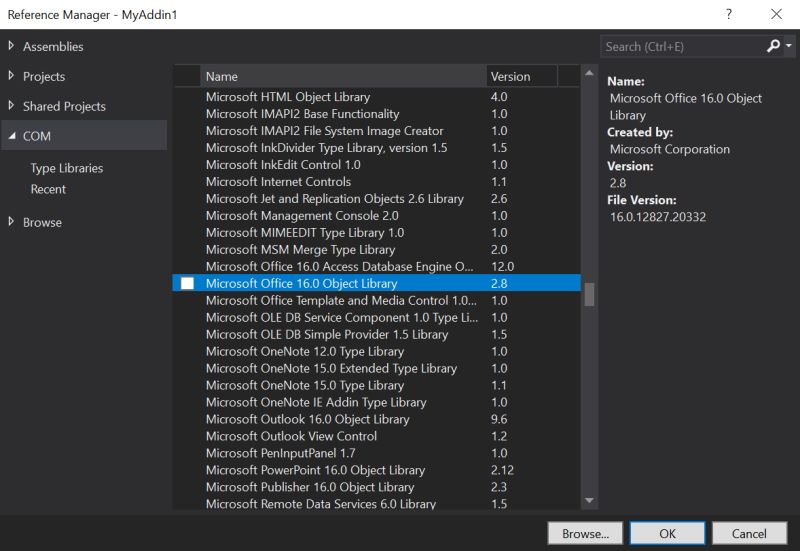Viewport: 800px width, 551px height.
Task: Expand the Shared Projects category
Action: coord(11,106)
